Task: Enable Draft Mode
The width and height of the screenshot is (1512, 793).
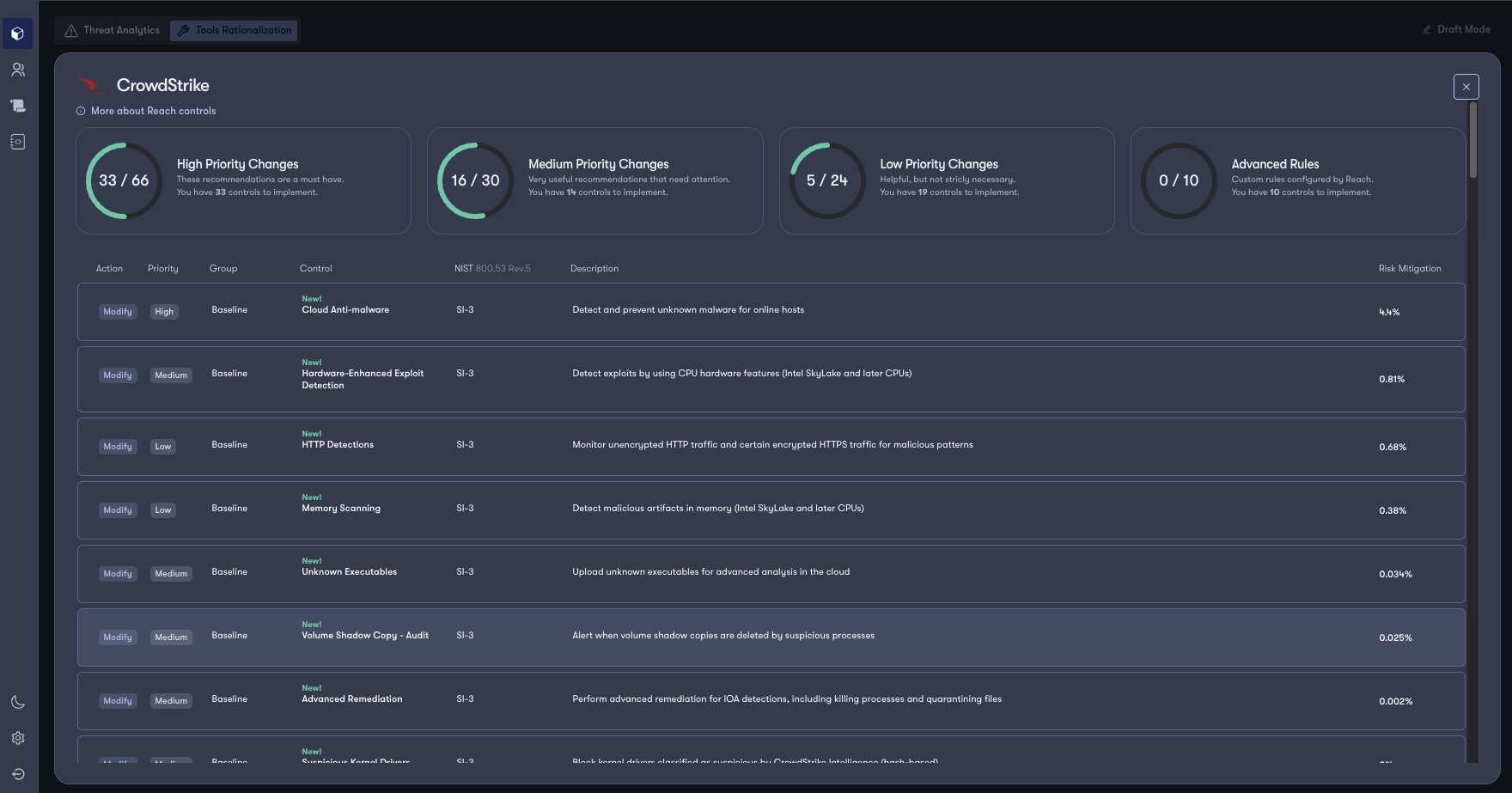Action: tap(1456, 29)
